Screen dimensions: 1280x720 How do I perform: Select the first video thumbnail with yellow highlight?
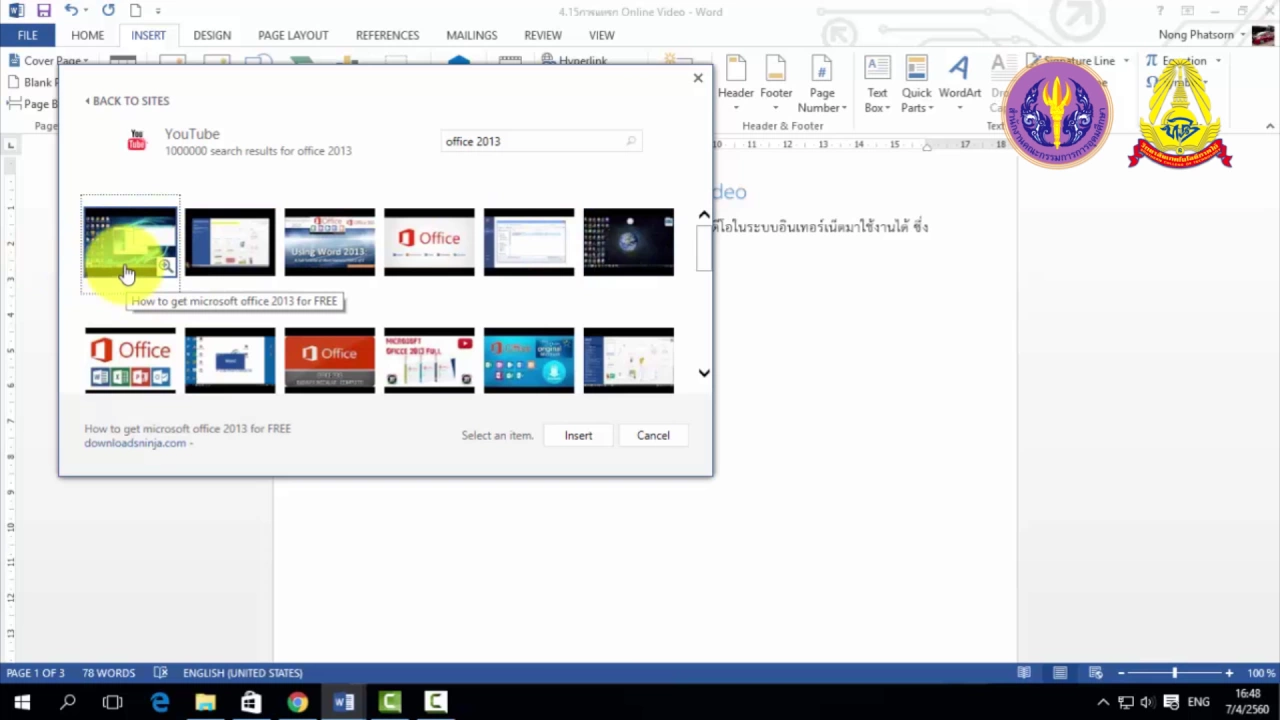point(130,242)
